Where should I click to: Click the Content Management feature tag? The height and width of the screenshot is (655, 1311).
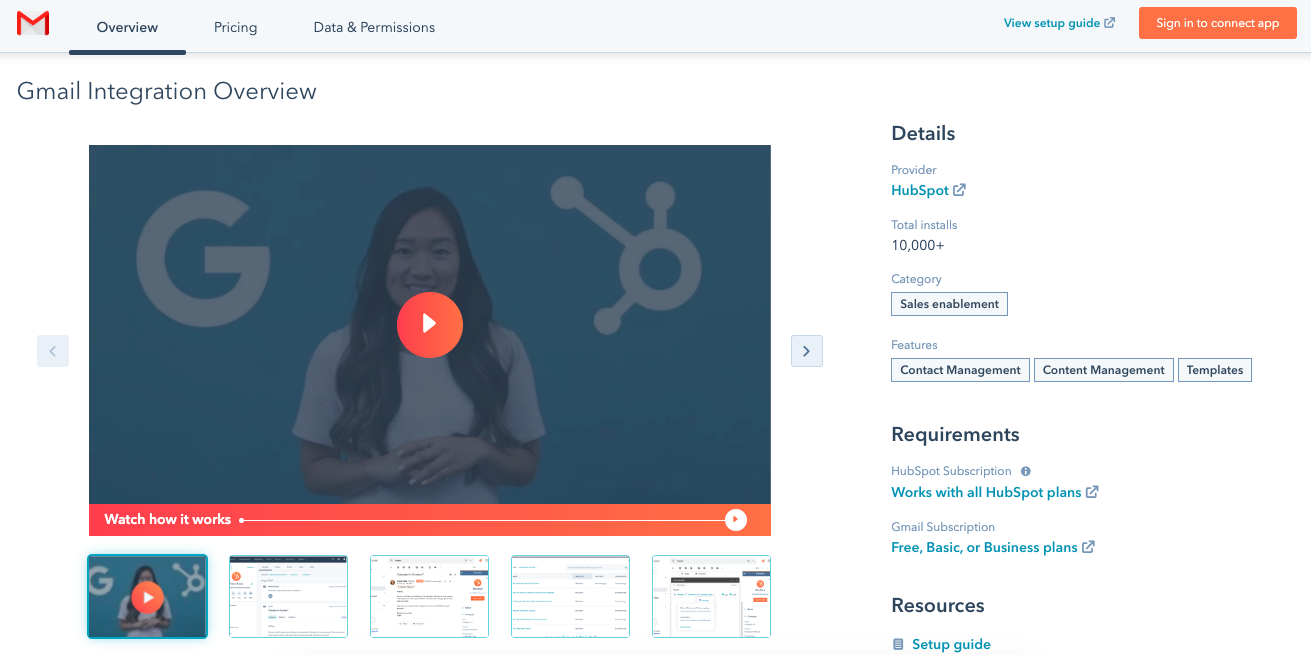tap(1103, 370)
